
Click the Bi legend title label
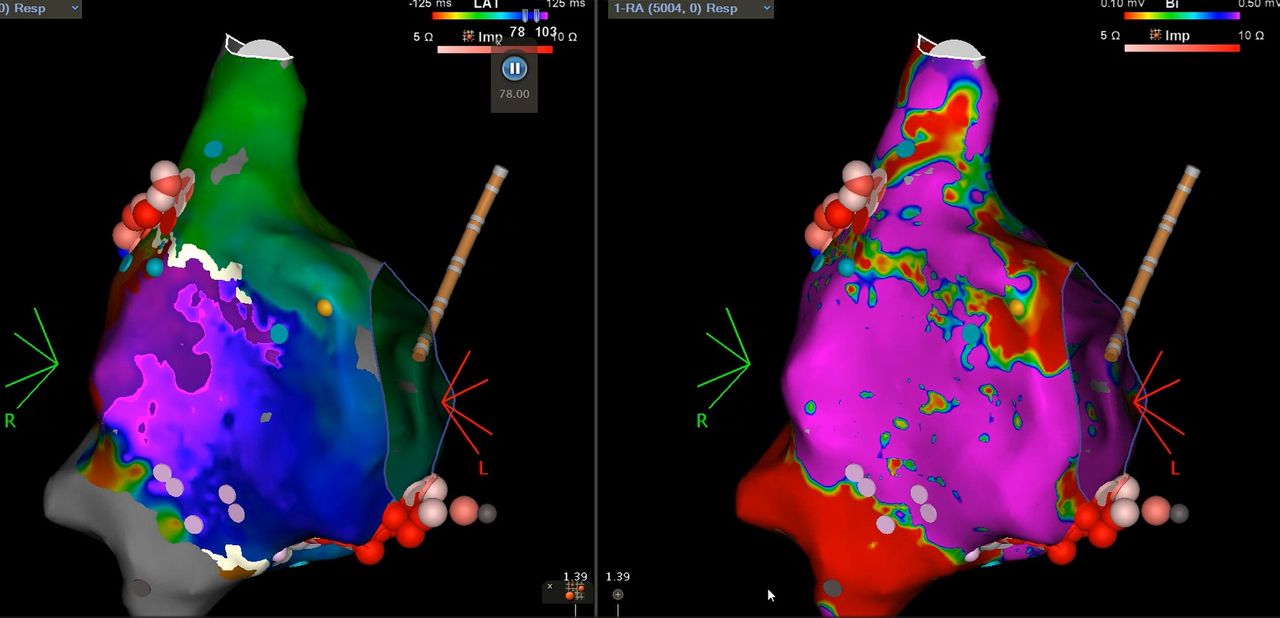coord(1172,4)
